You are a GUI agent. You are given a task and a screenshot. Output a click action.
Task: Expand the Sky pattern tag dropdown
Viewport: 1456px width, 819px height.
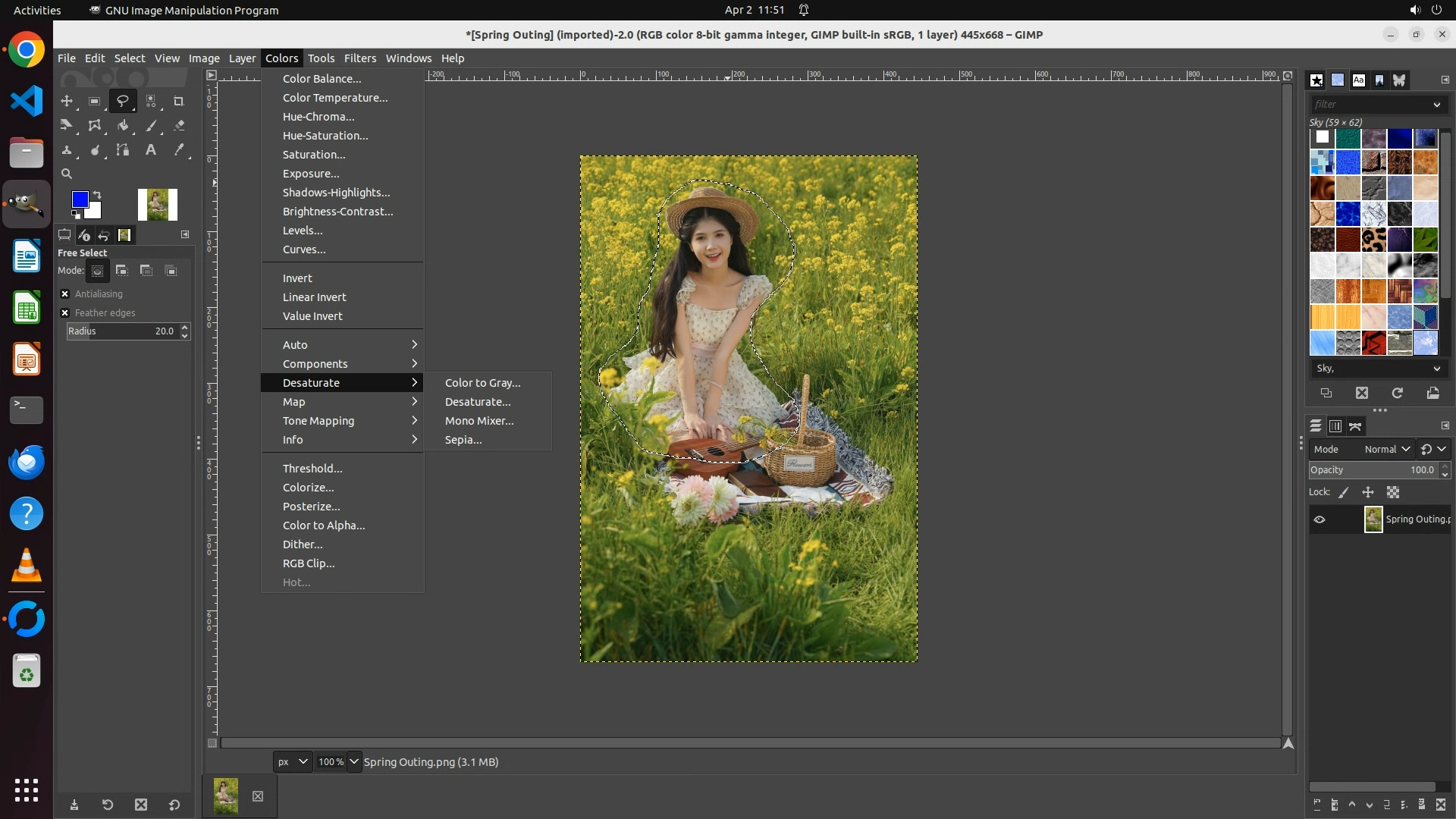point(1436,369)
